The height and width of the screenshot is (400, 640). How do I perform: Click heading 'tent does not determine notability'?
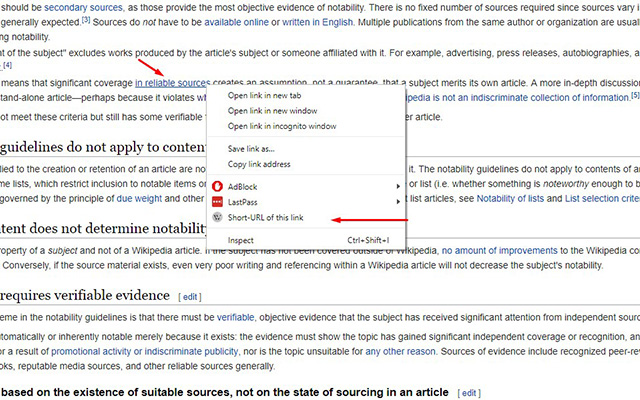[104, 229]
